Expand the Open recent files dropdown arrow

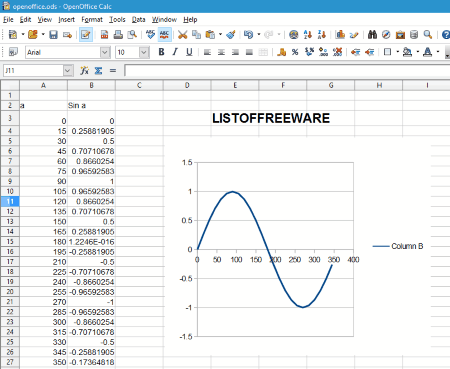click(43, 34)
